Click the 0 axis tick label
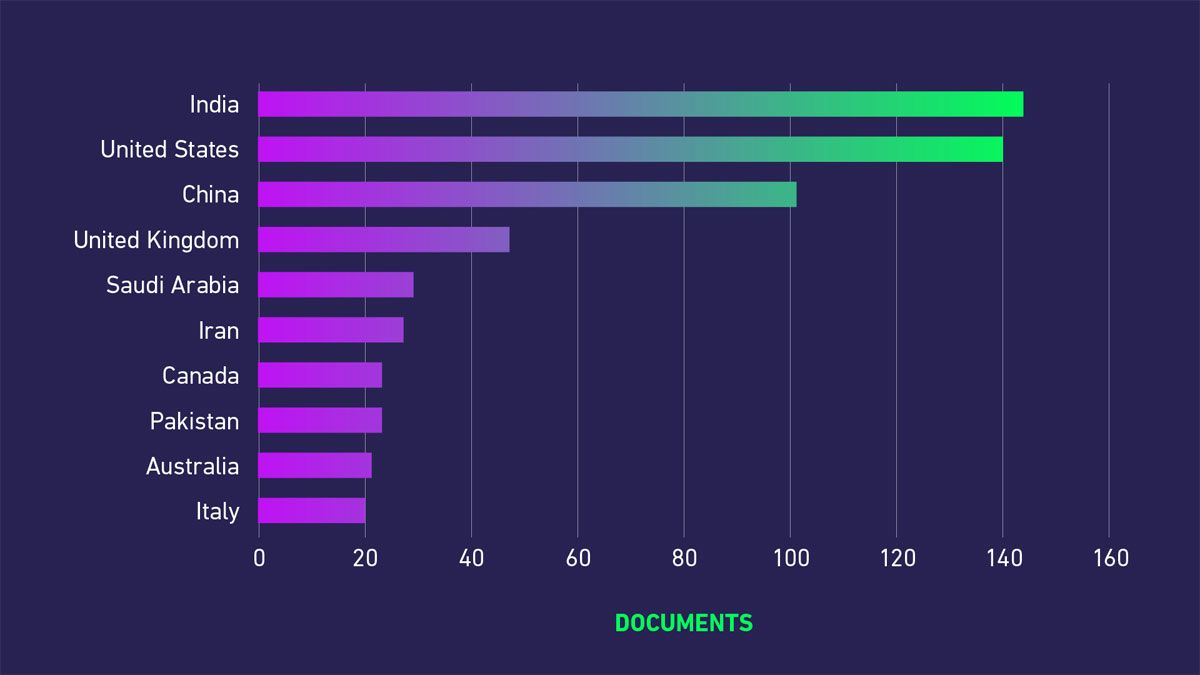This screenshot has height=675, width=1200. coord(259,558)
